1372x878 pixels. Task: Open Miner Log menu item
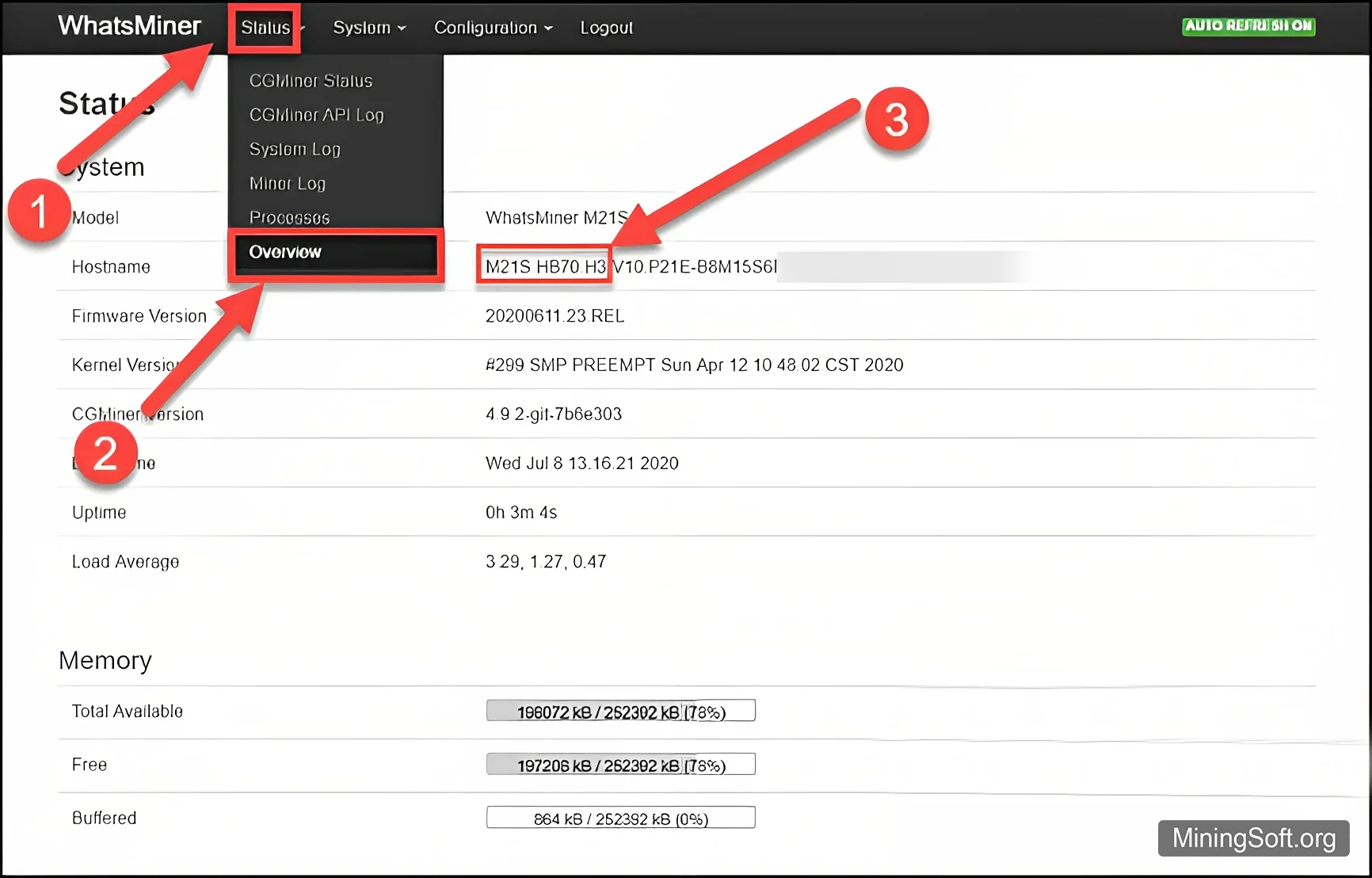(287, 183)
